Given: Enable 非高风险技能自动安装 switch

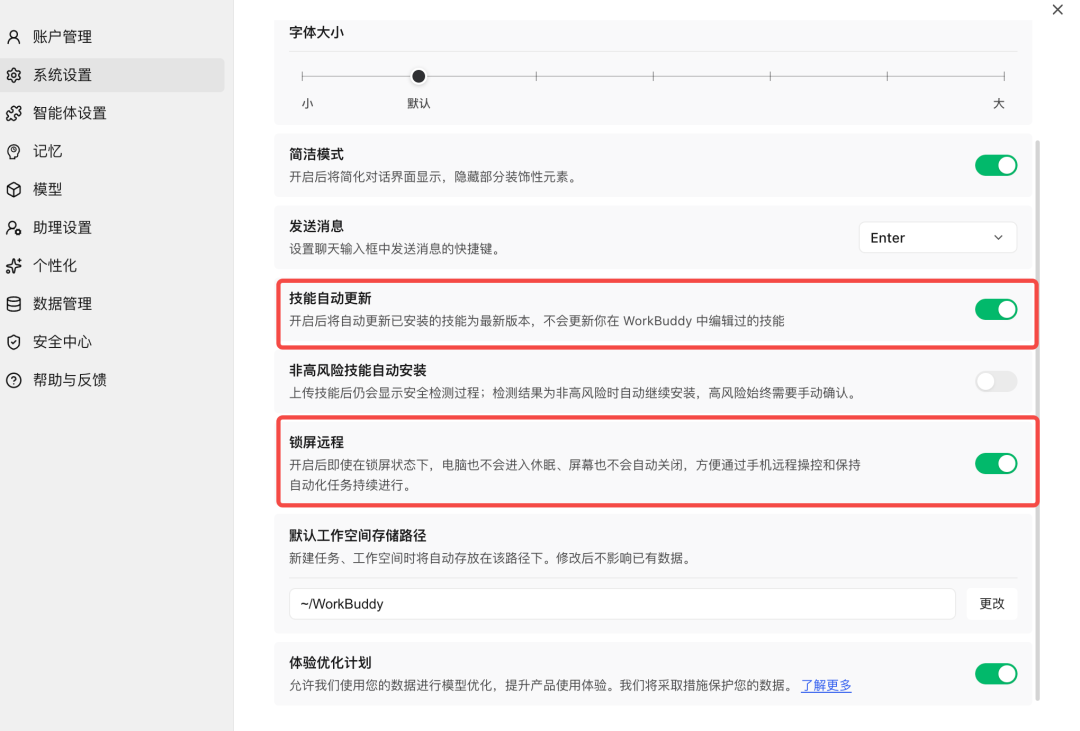Looking at the screenshot, I should coord(996,381).
